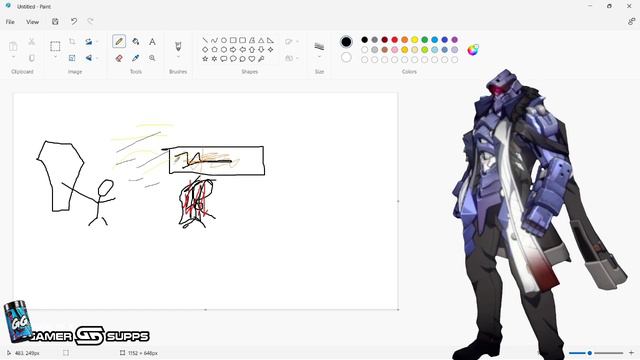Image resolution: width=640 pixels, height=360 pixels.
Task: Pick the red color swatch
Action: [395, 40]
